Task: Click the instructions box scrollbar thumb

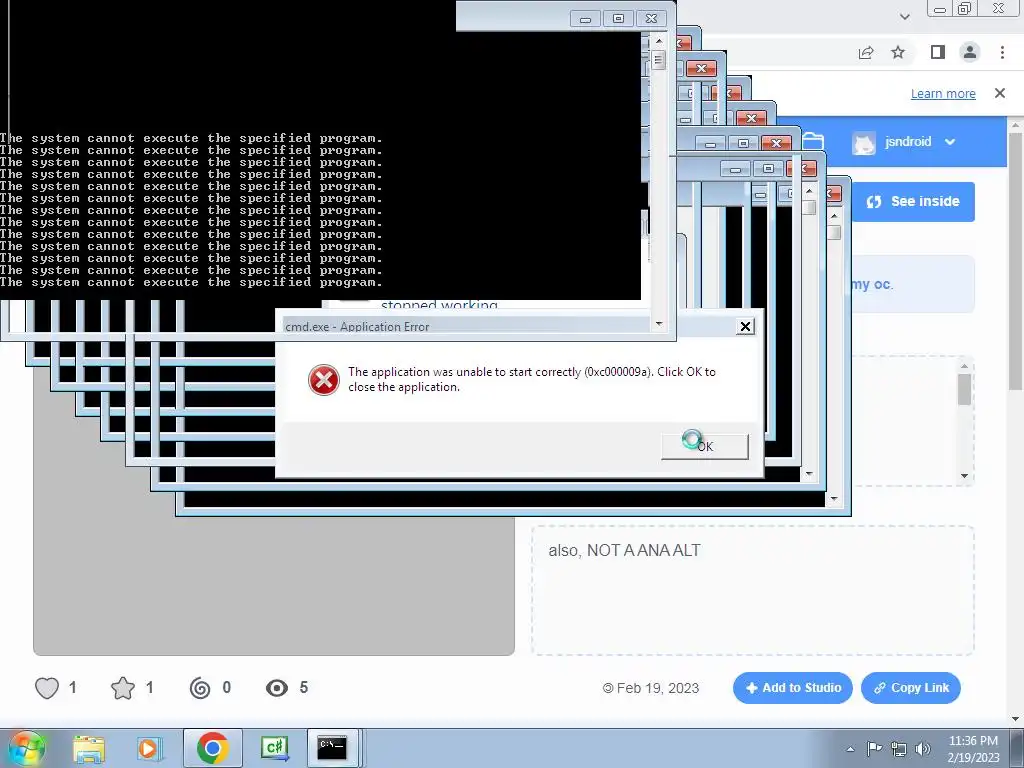Action: pyautogui.click(x=964, y=389)
